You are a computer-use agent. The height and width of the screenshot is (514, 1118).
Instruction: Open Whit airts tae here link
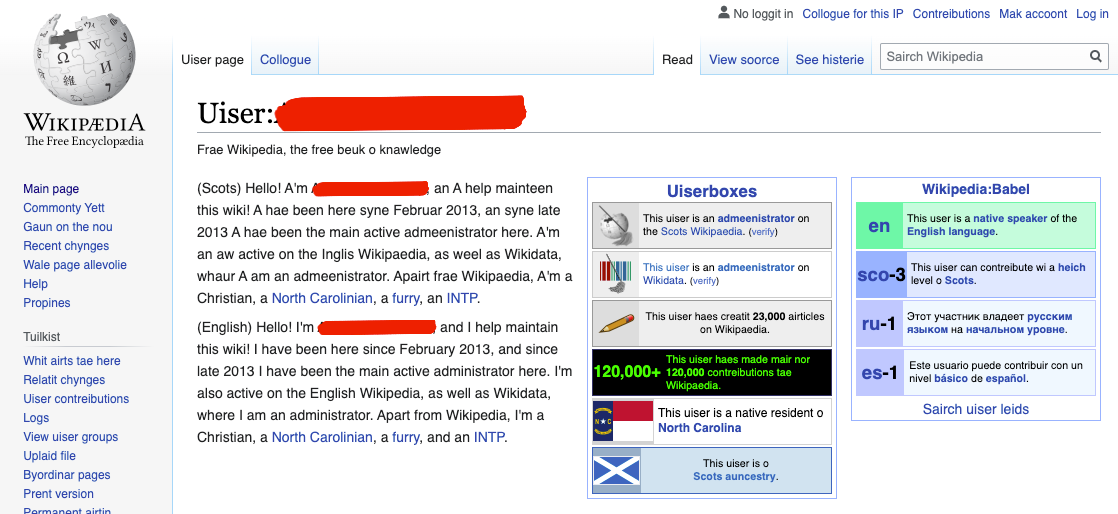point(72,361)
